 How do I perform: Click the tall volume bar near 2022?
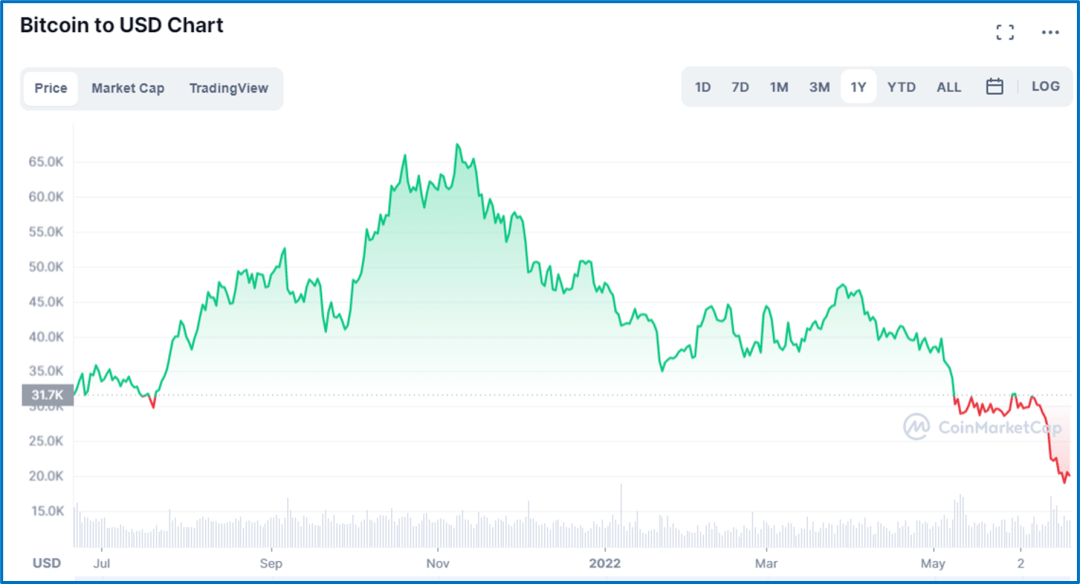(621, 515)
